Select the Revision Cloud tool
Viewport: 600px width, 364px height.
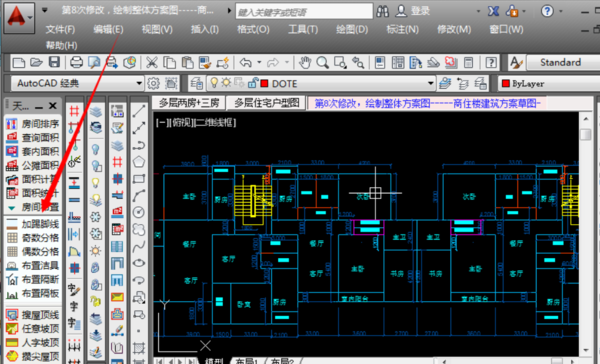click(139, 229)
